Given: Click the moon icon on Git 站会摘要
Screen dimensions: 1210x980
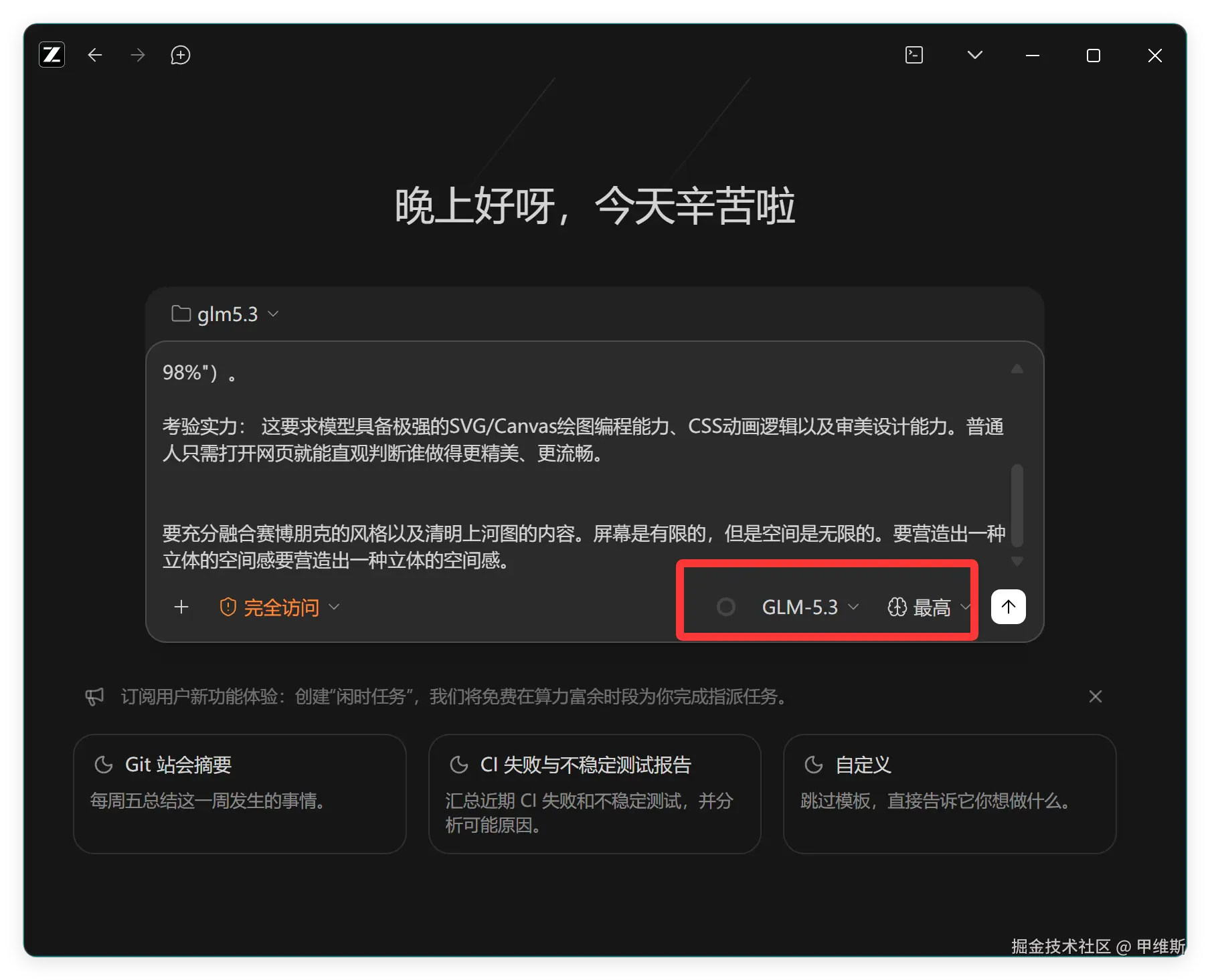Looking at the screenshot, I should (104, 765).
